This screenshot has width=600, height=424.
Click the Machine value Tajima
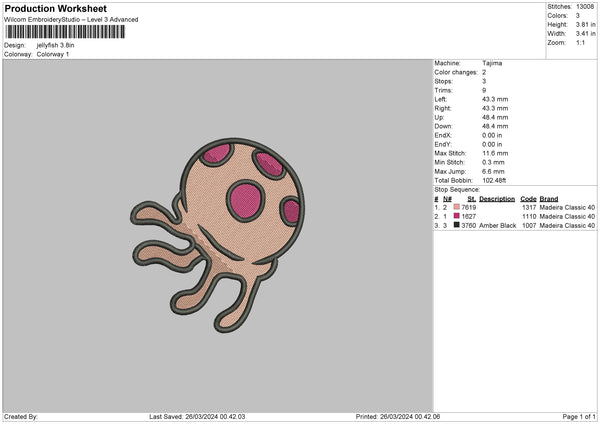coord(490,63)
